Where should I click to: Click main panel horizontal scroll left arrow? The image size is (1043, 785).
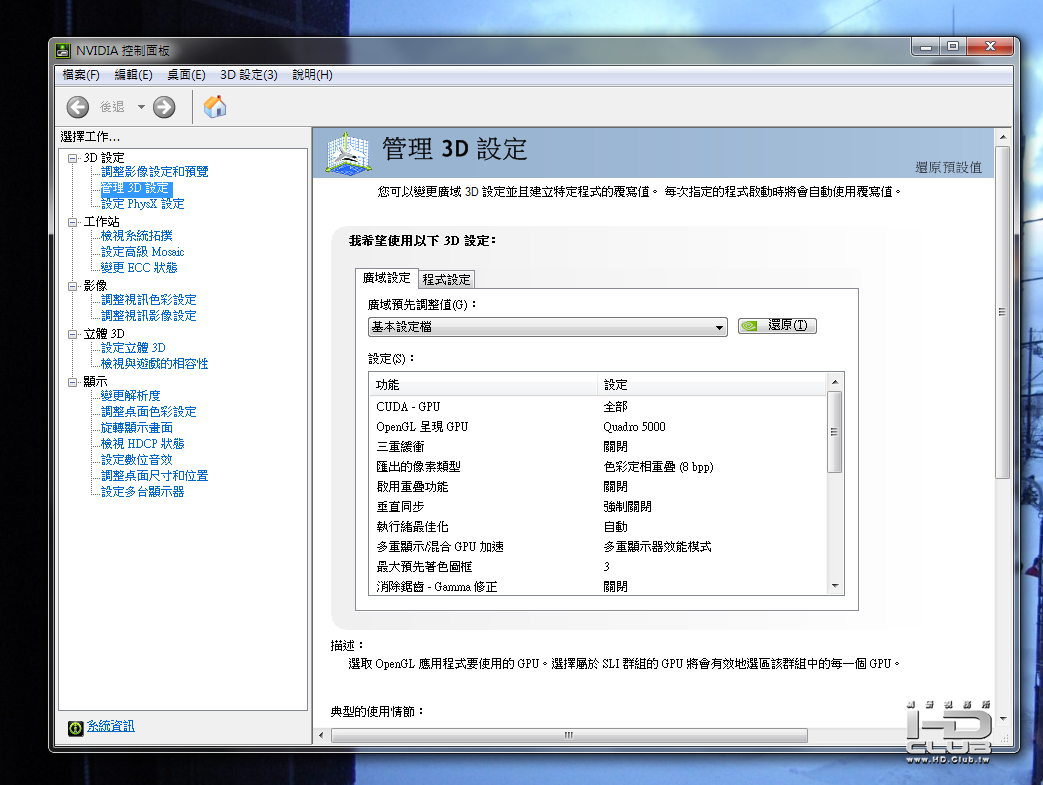click(x=321, y=735)
